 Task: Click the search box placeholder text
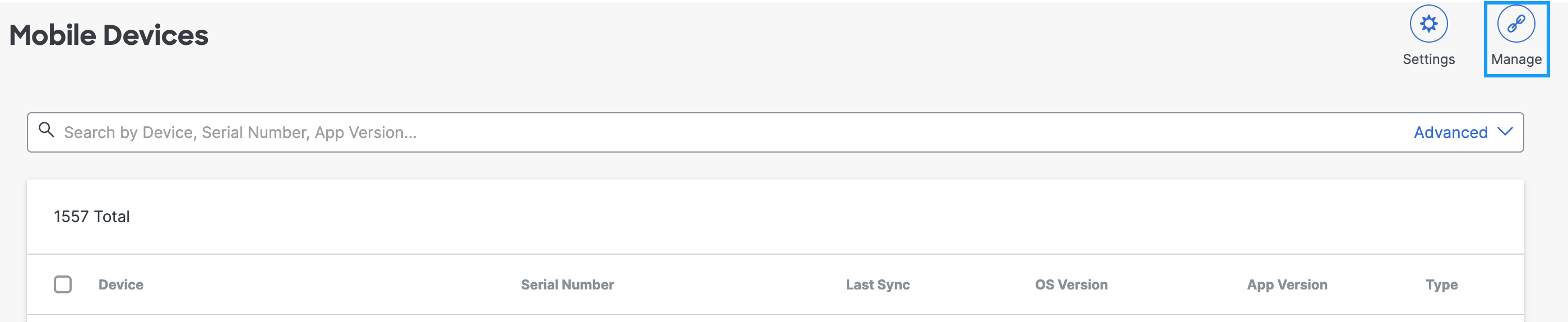(240, 132)
